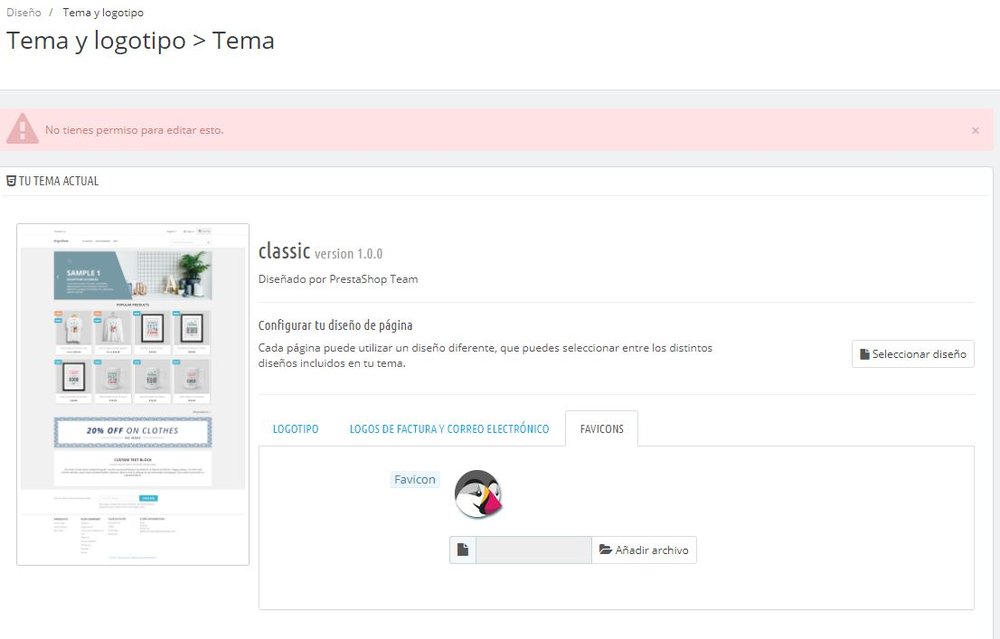The width and height of the screenshot is (1000, 639).
Task: Click the favicon filename input field
Action: pos(533,548)
